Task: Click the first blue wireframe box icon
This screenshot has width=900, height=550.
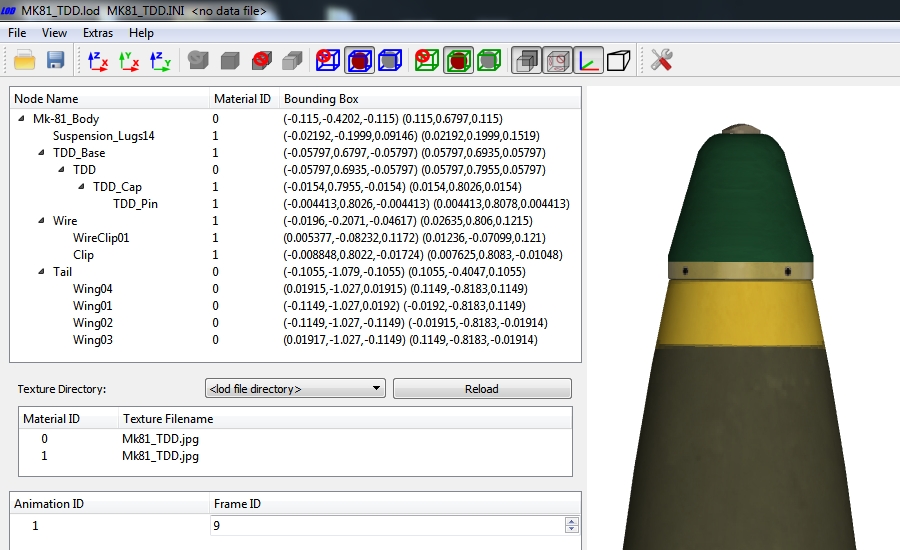Action: (328, 60)
